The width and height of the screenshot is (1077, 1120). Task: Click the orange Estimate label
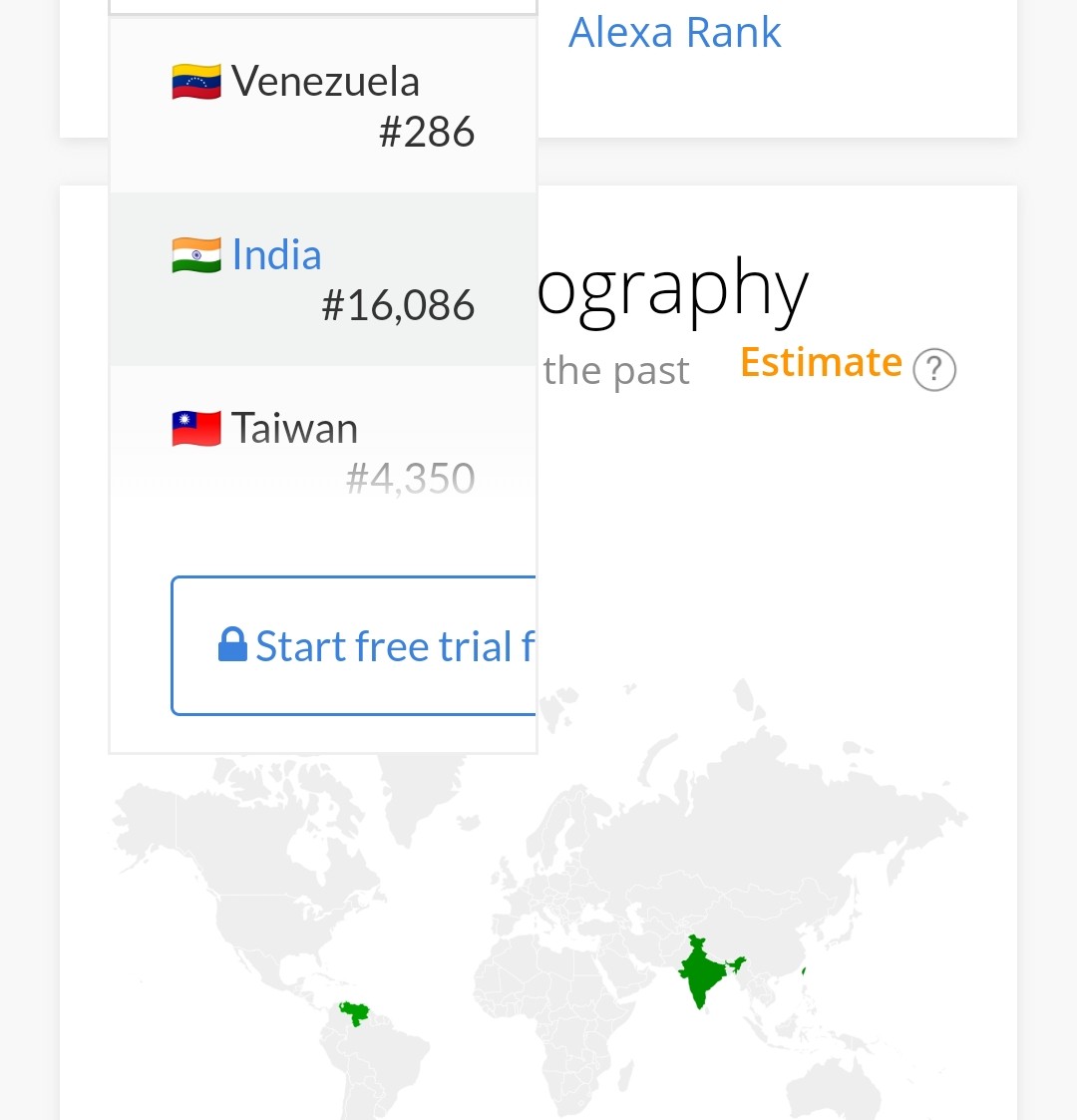pos(822,362)
